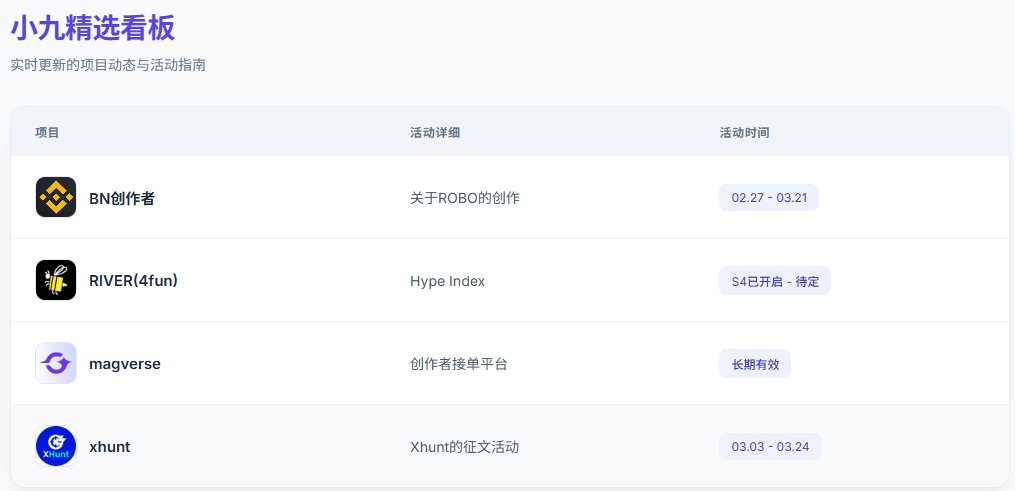1015x491 pixels.
Task: Click the Hype Index activity detail
Action: [x=447, y=281]
